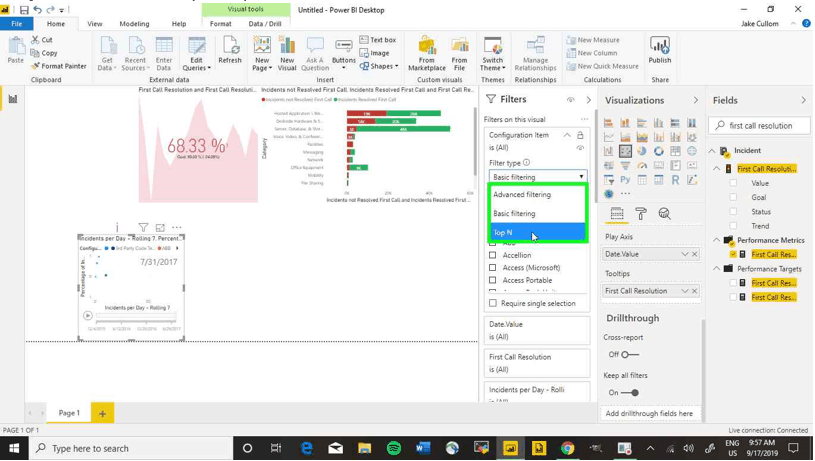Open the File menu
Image resolution: width=815 pixels, height=461 pixels.
click(x=17, y=24)
